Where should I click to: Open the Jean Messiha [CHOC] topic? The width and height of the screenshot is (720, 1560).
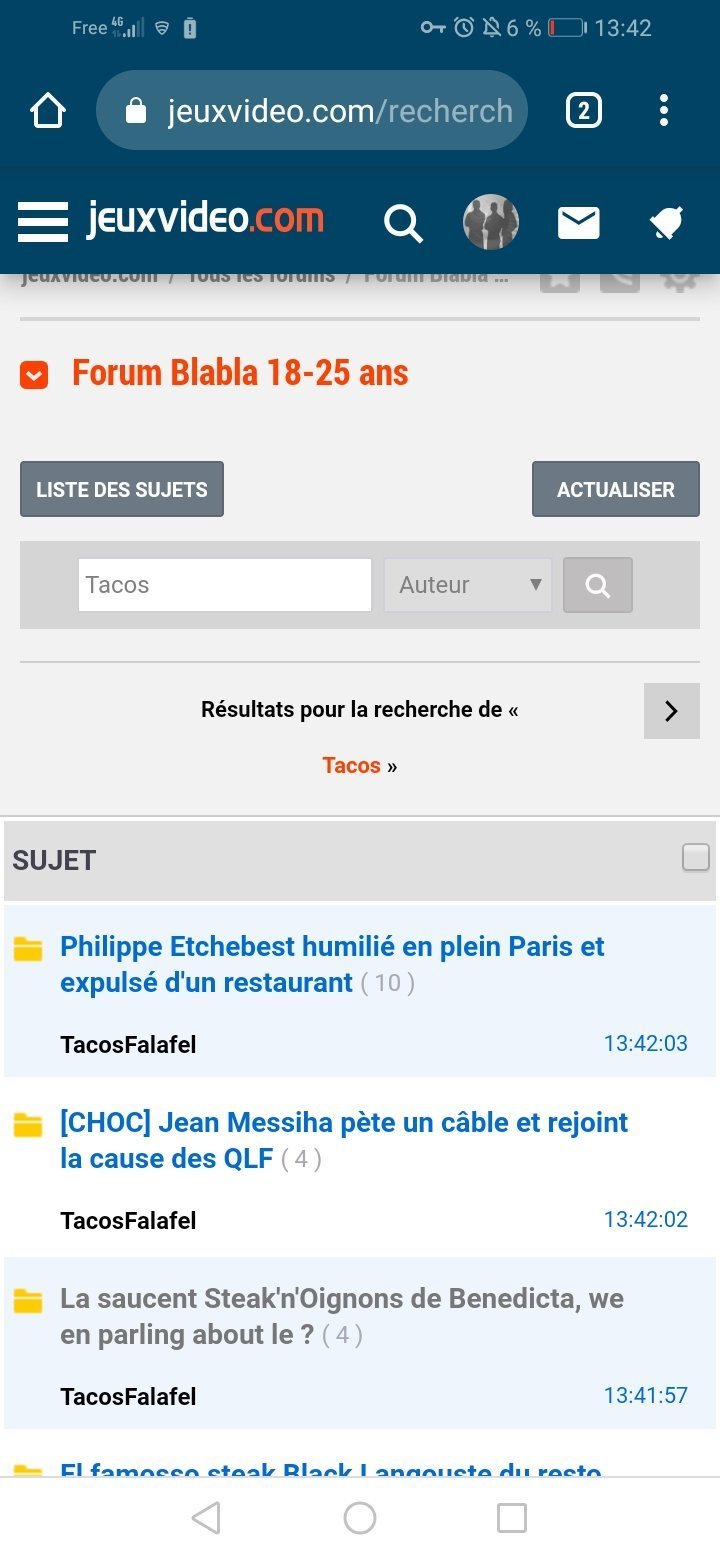(343, 1140)
